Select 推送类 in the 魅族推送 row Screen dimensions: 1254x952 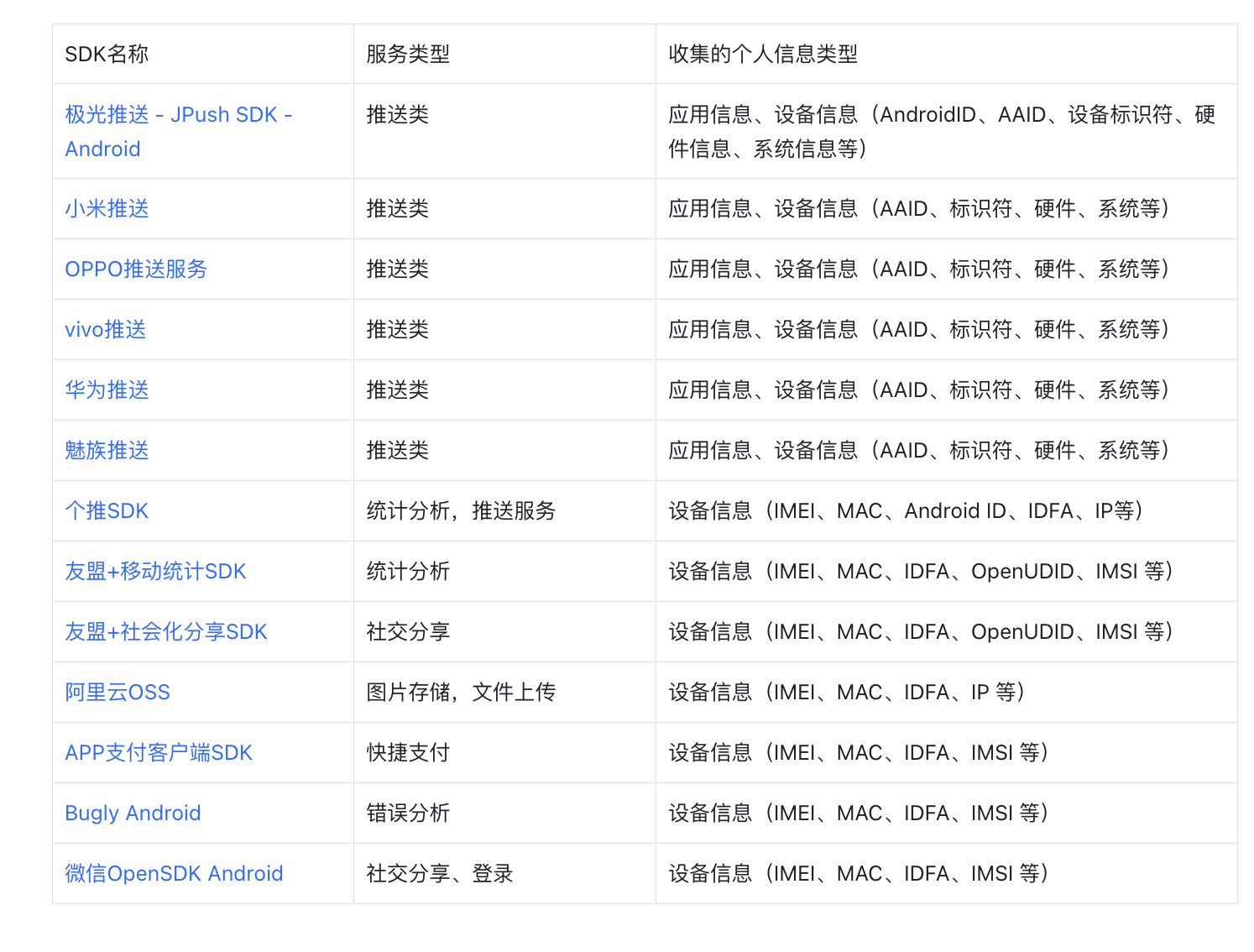pyautogui.click(x=398, y=450)
